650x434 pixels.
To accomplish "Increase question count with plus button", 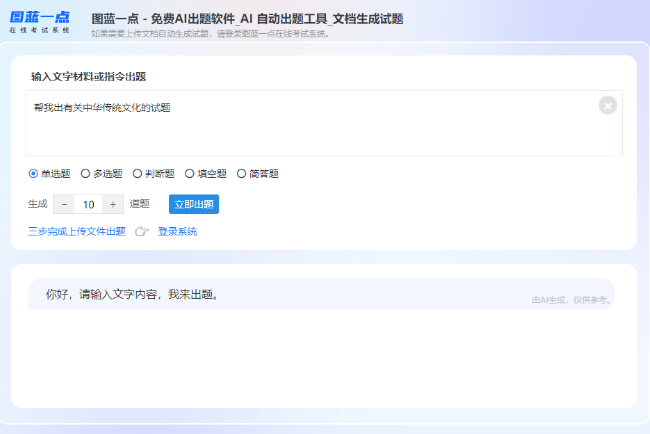I will (x=113, y=204).
